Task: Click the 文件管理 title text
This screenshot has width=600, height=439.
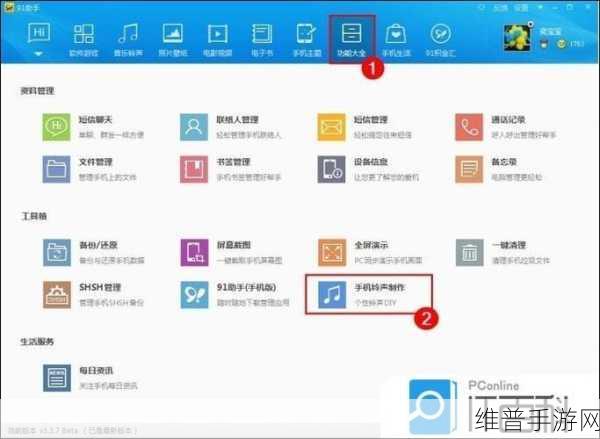Action: coord(96,162)
